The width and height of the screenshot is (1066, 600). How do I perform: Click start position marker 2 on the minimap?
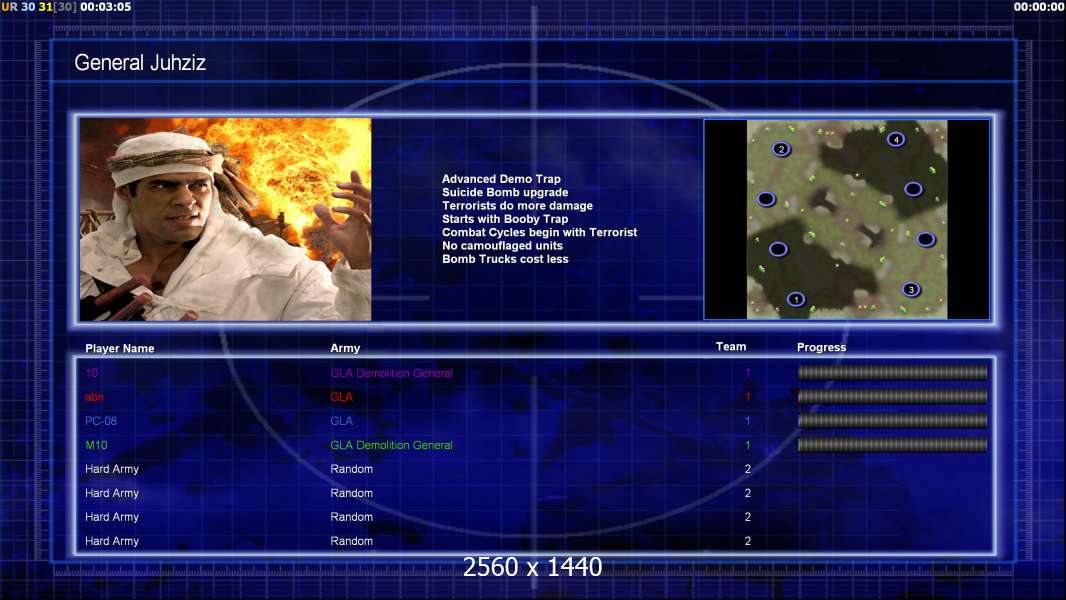coord(781,149)
